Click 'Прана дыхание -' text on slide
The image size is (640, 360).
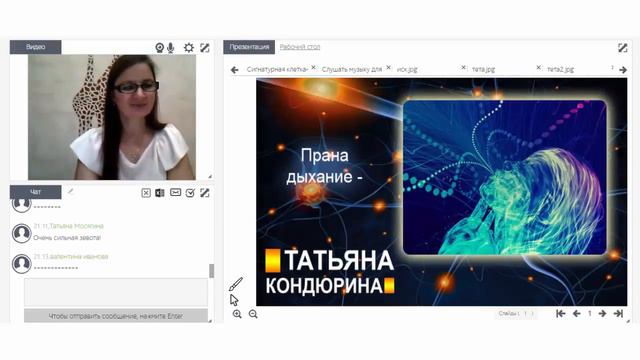tap(324, 166)
